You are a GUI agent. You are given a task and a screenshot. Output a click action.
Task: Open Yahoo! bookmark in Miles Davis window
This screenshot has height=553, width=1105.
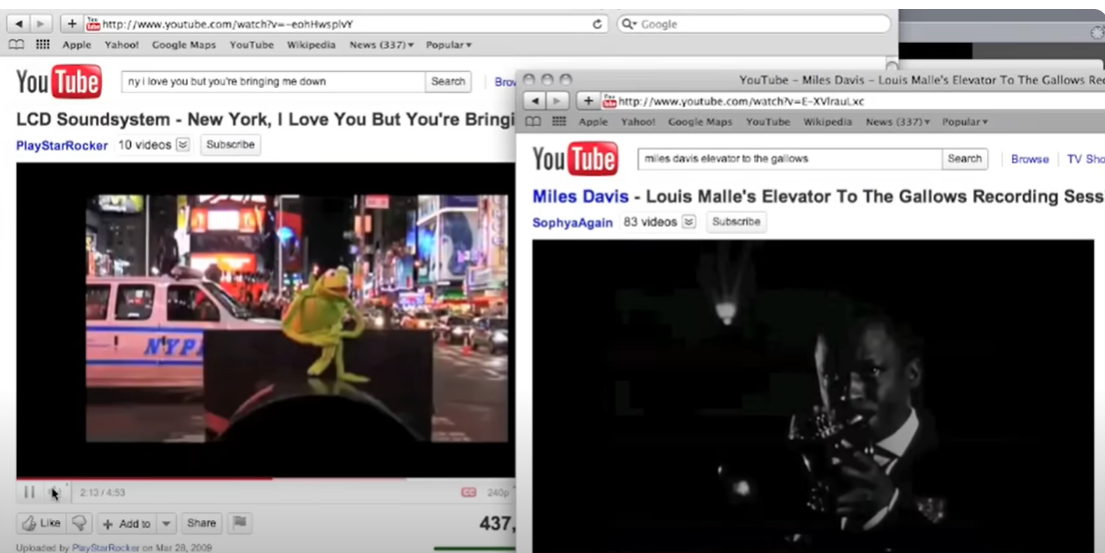tap(638, 122)
